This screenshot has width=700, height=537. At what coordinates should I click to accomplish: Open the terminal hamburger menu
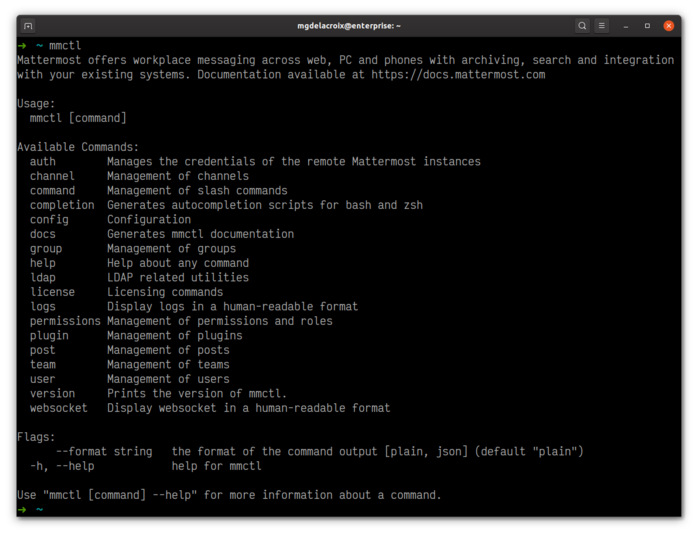click(602, 26)
